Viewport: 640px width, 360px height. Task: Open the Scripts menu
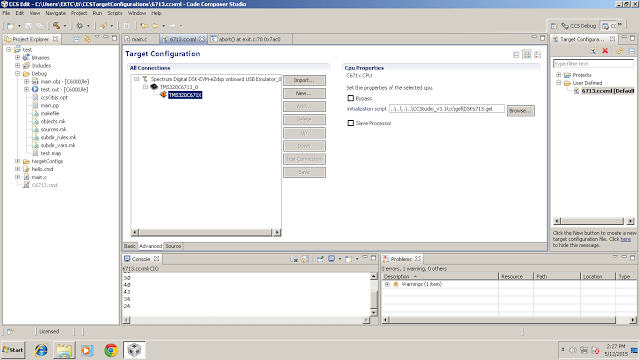(x=115, y=13)
